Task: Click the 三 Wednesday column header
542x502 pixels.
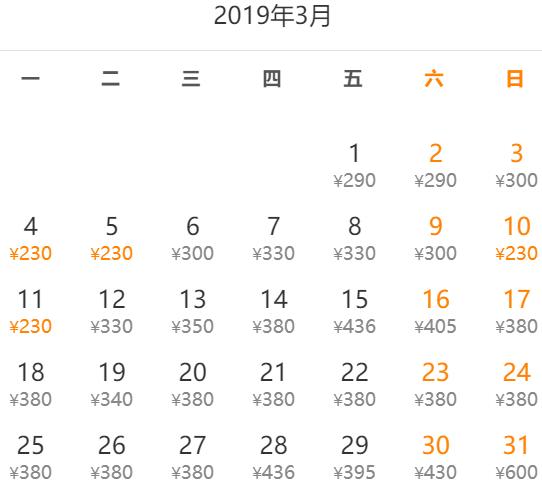Action: [x=191, y=78]
